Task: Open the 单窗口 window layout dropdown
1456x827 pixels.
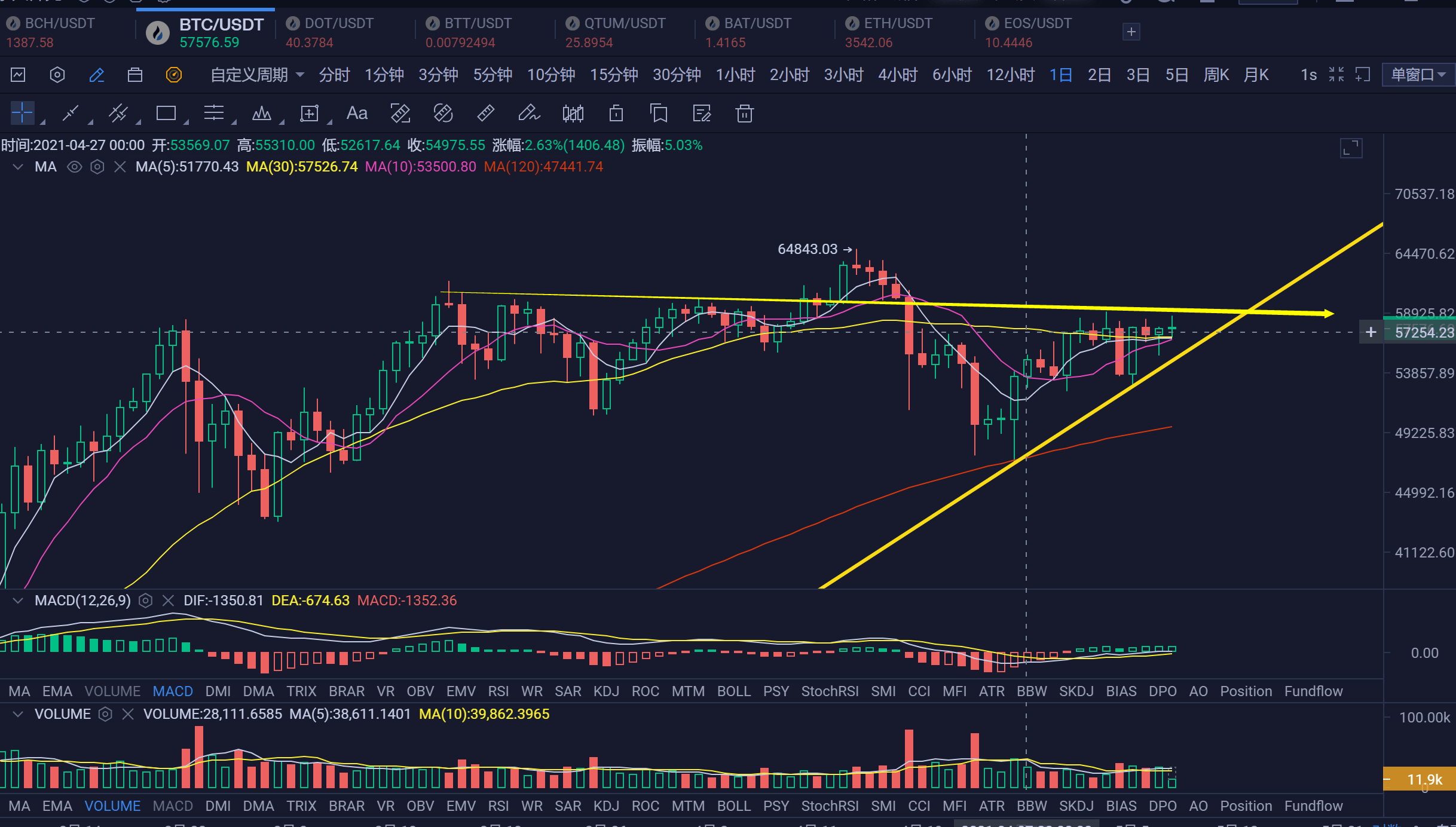Action: click(x=1418, y=75)
